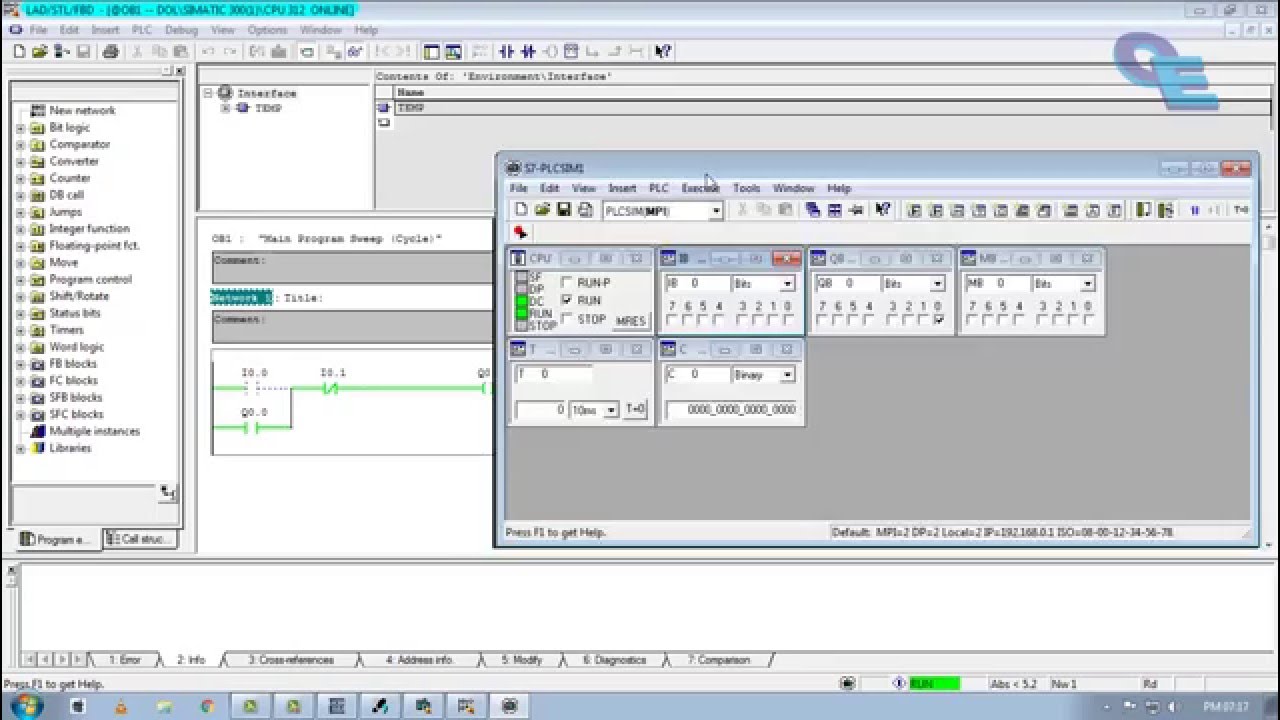Click the QB address input field

tap(846, 284)
